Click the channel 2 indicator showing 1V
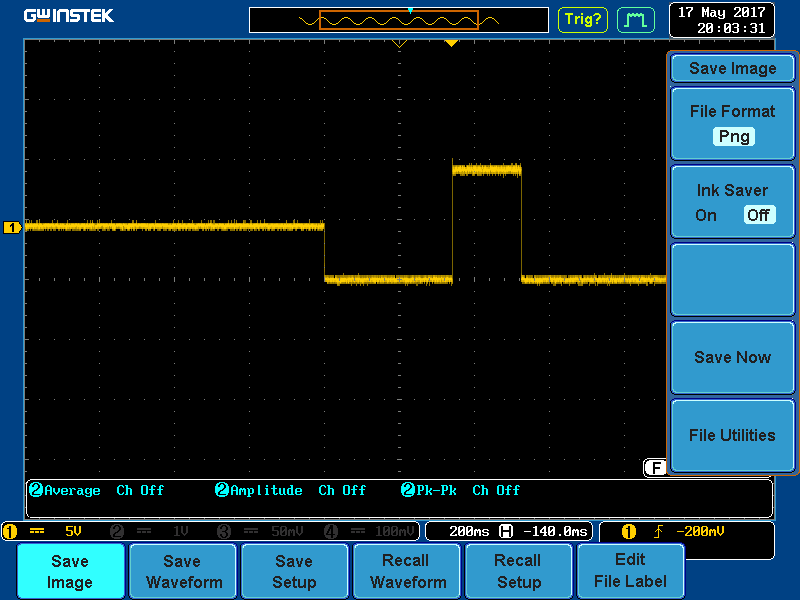This screenshot has height=600, width=800. coord(150,532)
